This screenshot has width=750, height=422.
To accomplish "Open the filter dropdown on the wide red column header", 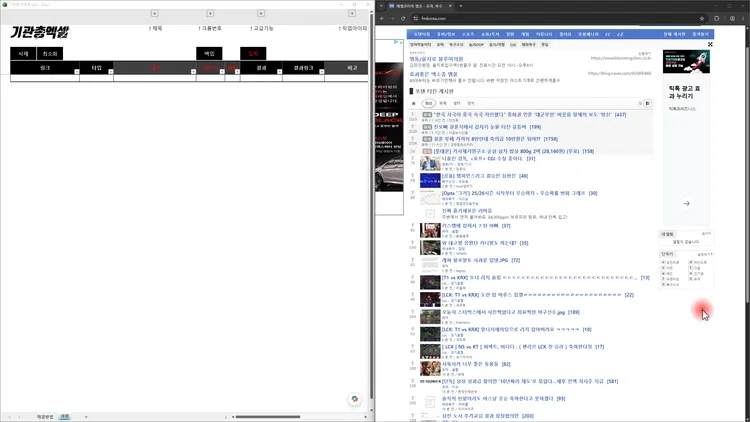I will coord(193,72).
